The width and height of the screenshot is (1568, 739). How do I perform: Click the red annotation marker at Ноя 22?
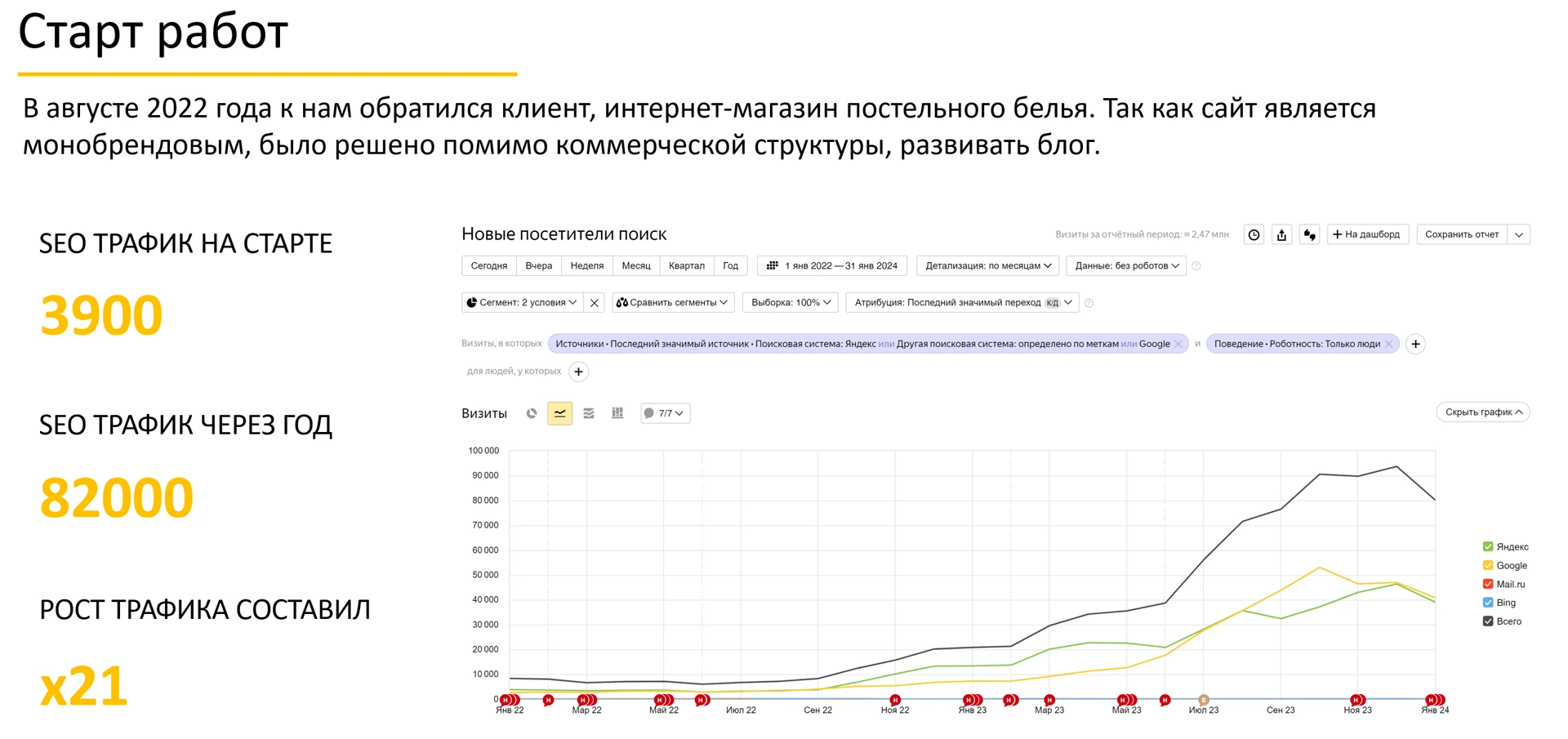[895, 700]
